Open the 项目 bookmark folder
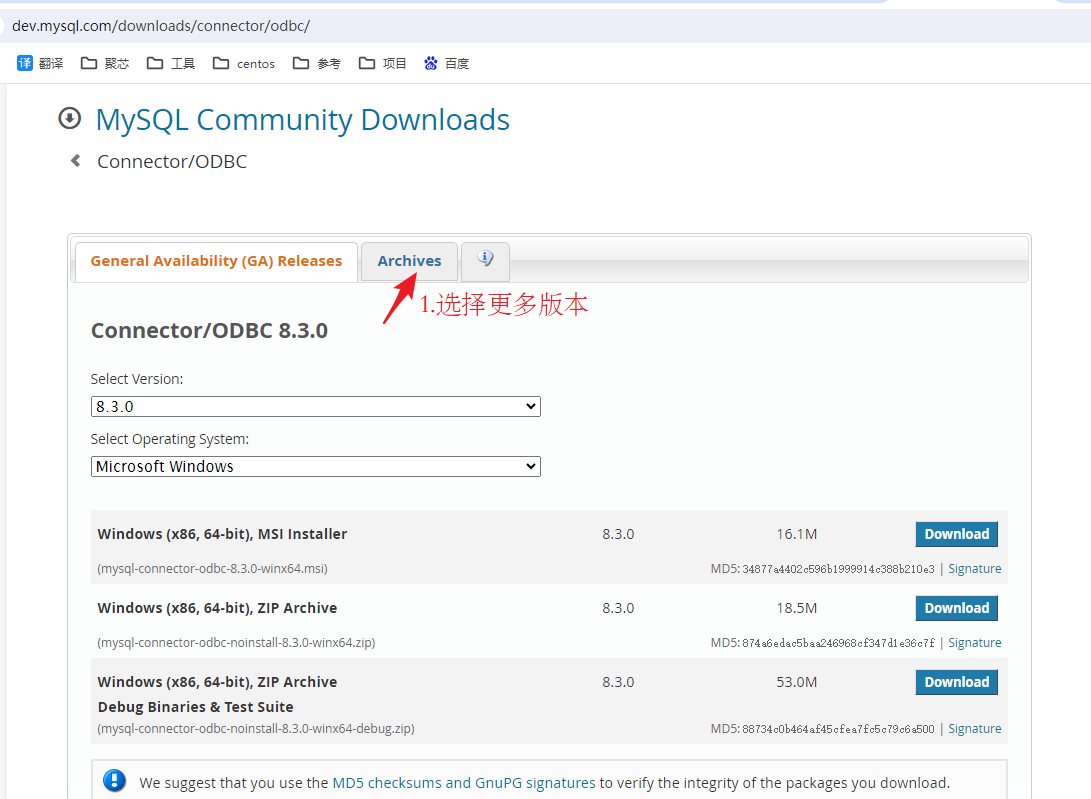The height and width of the screenshot is (799, 1091). pos(383,63)
